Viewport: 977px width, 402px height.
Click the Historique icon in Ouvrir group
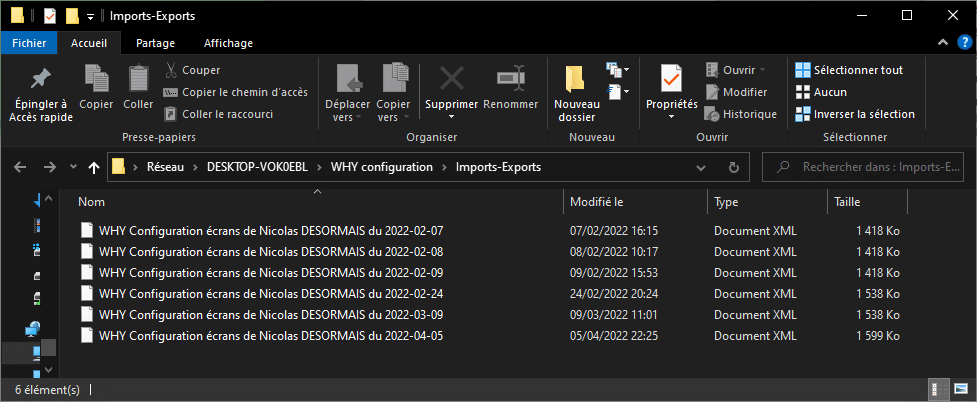(712, 114)
